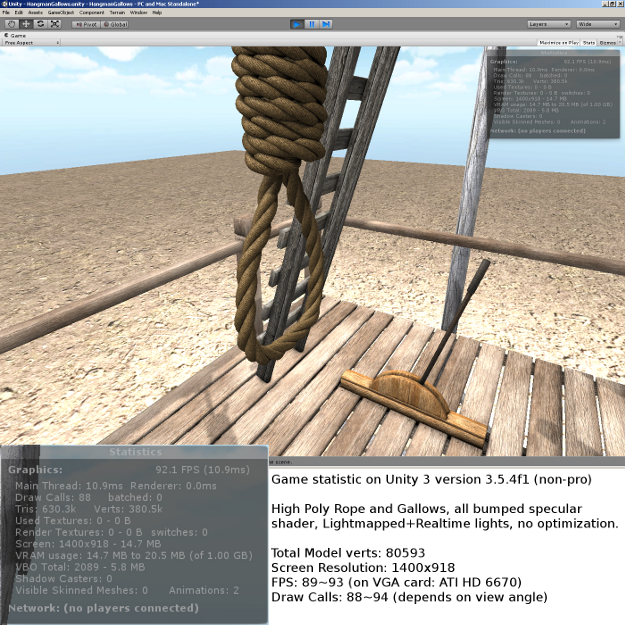Click the 'Game statistic on Unity 3' caption line
Viewport: 625px width, 625px height.
pyautogui.click(x=431, y=480)
